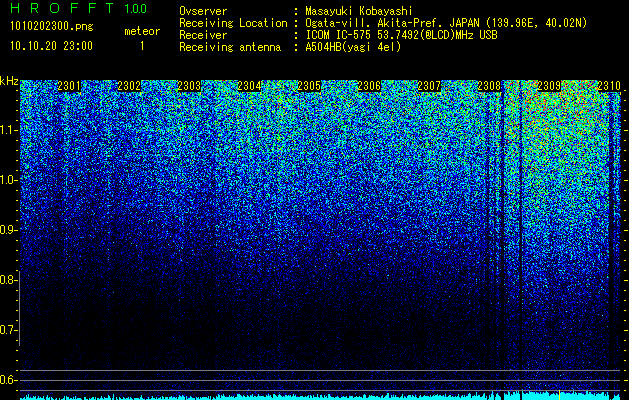Select the file name 1010202300.png

point(52,27)
